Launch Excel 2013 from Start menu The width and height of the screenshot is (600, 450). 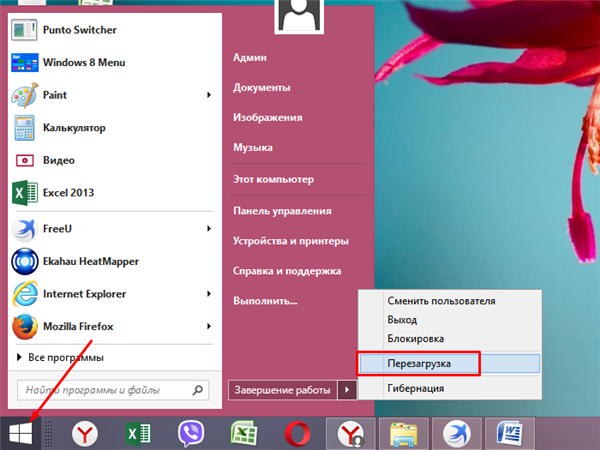click(24, 192)
